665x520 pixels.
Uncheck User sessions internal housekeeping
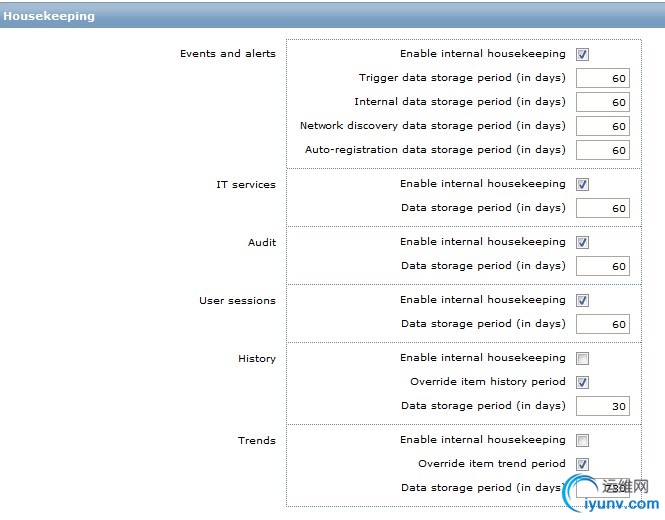tap(583, 301)
